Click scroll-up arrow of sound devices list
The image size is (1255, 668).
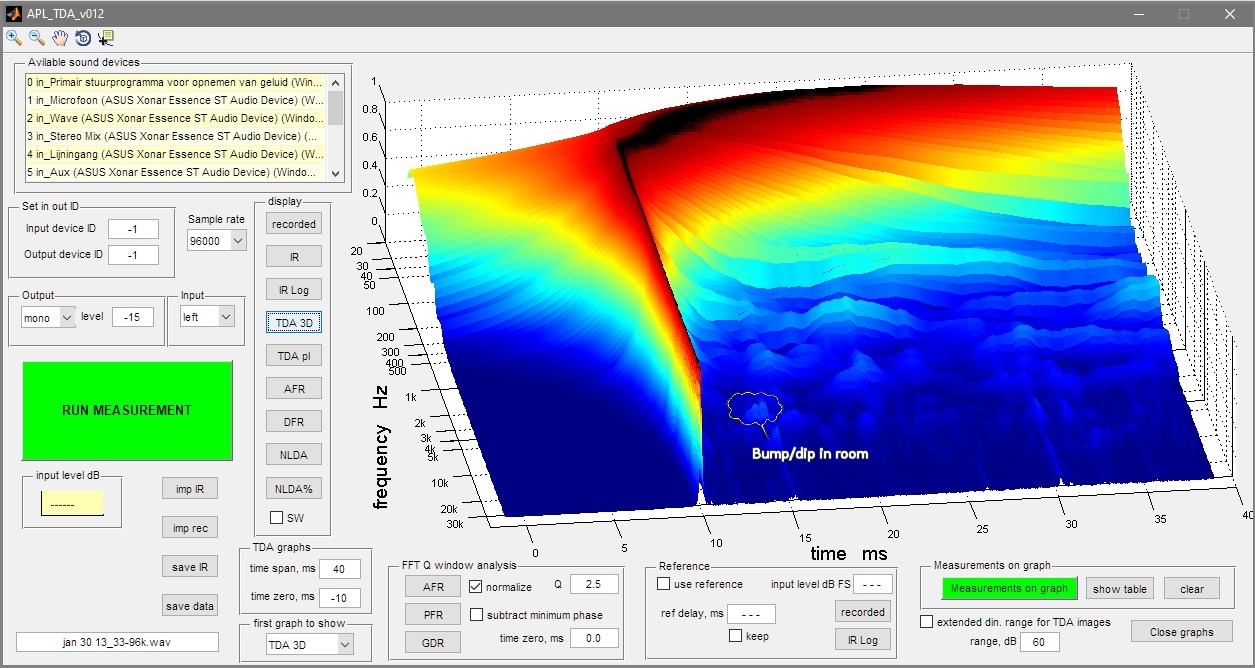336,82
